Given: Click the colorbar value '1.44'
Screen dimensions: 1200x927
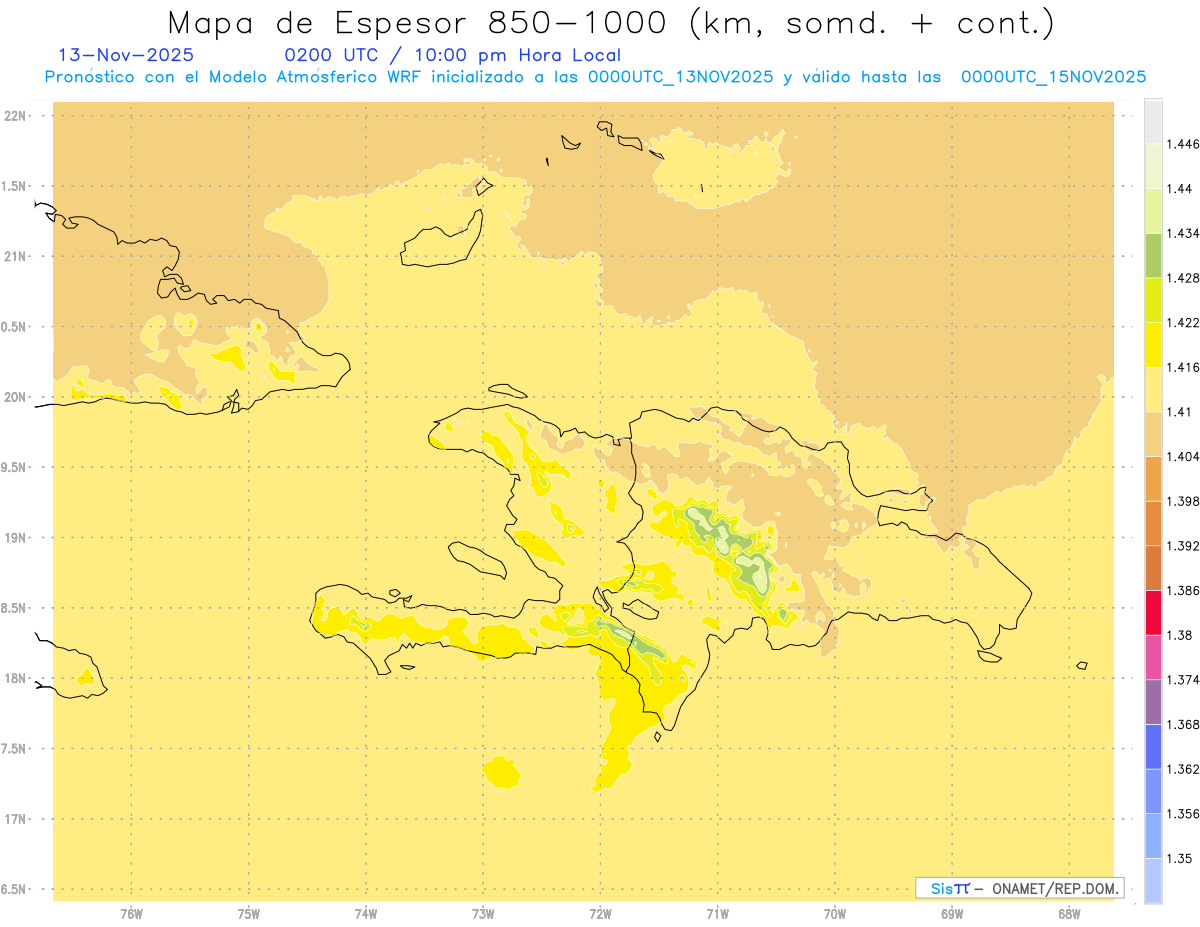Looking at the screenshot, I should pos(1179,189).
